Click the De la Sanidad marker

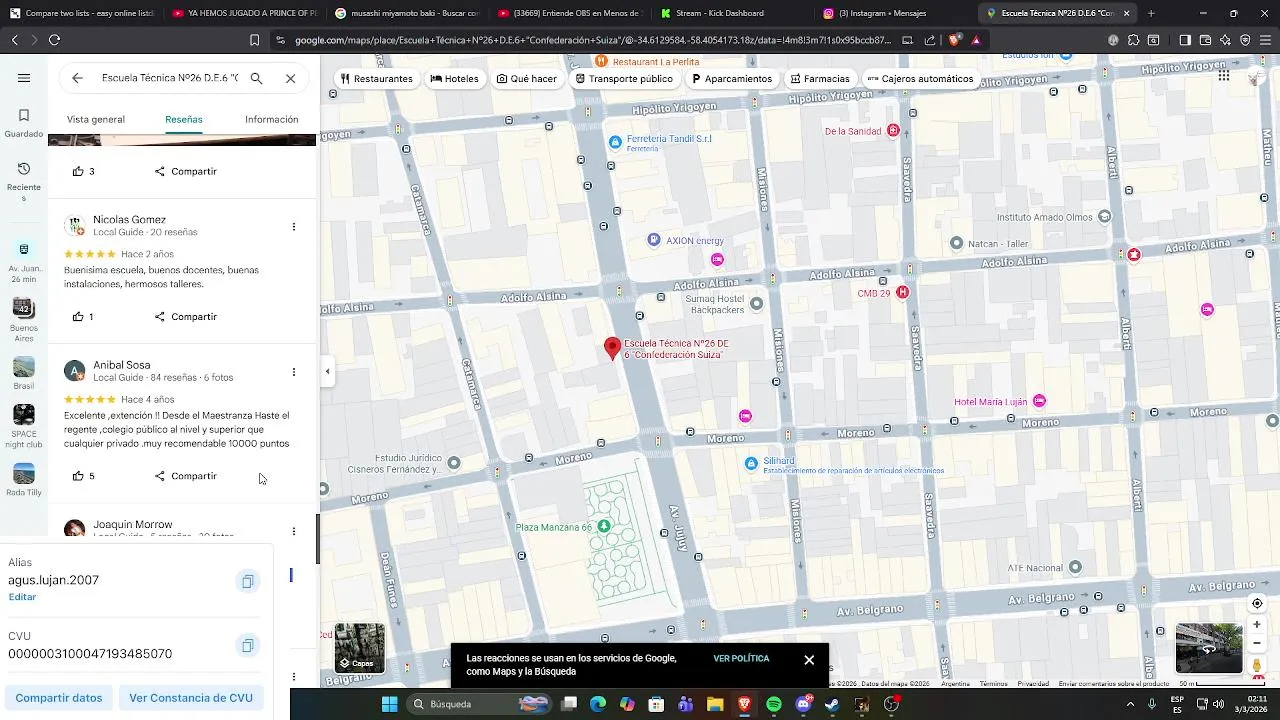click(893, 131)
